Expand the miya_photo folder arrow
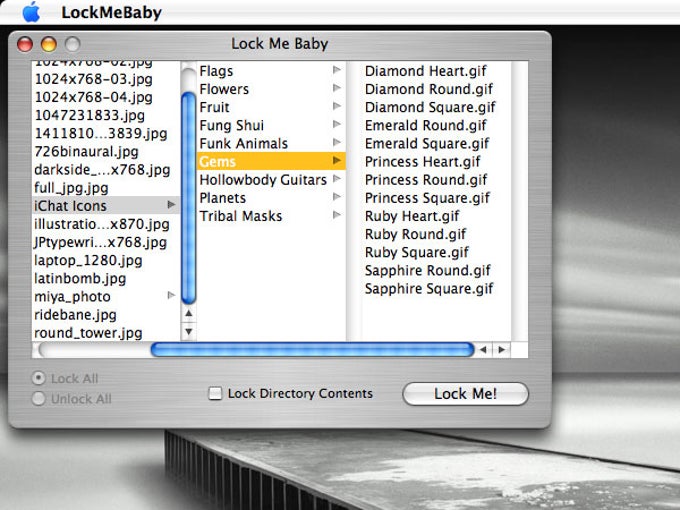 [171, 295]
